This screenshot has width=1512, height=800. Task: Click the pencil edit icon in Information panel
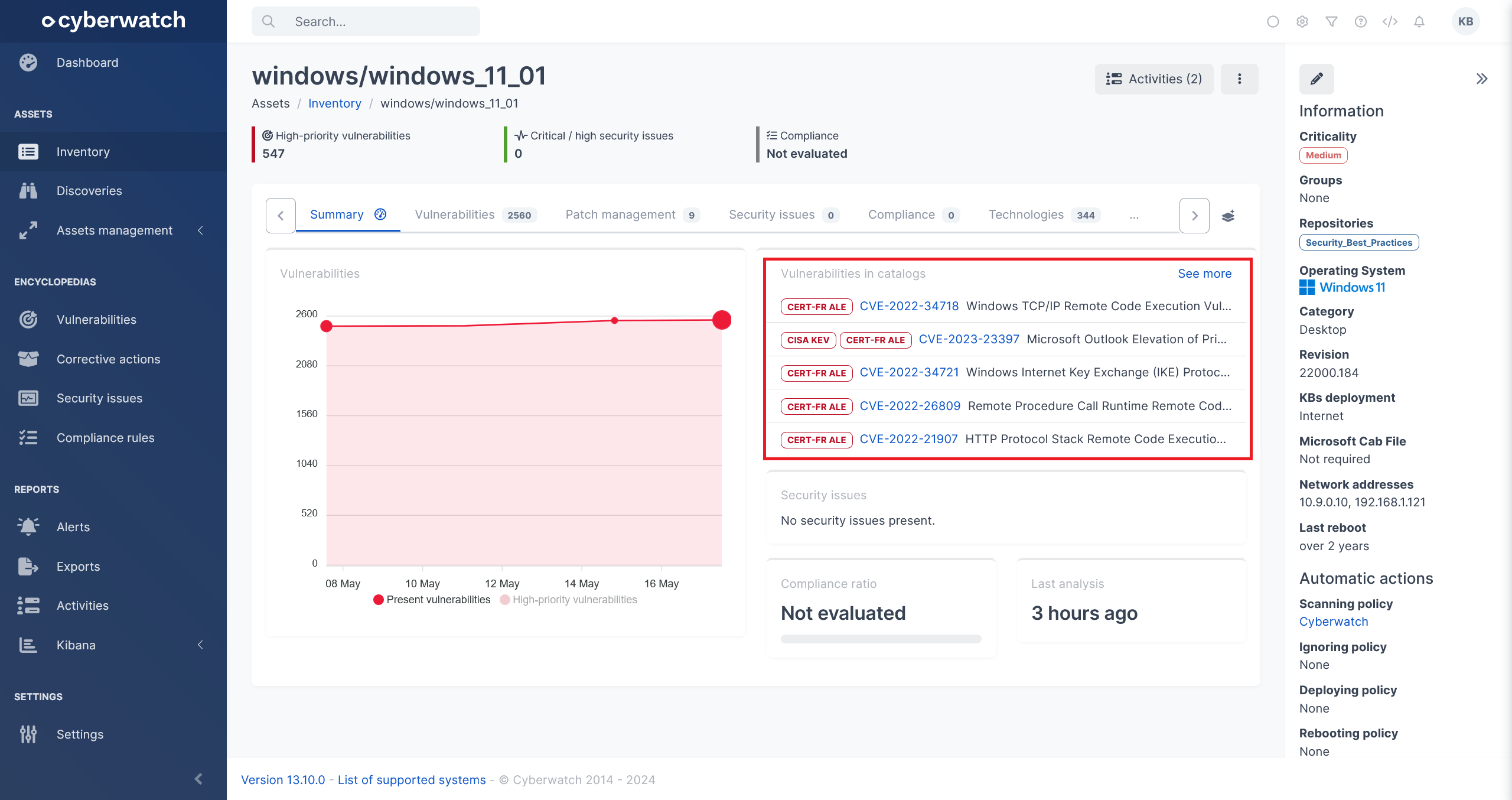tap(1317, 79)
